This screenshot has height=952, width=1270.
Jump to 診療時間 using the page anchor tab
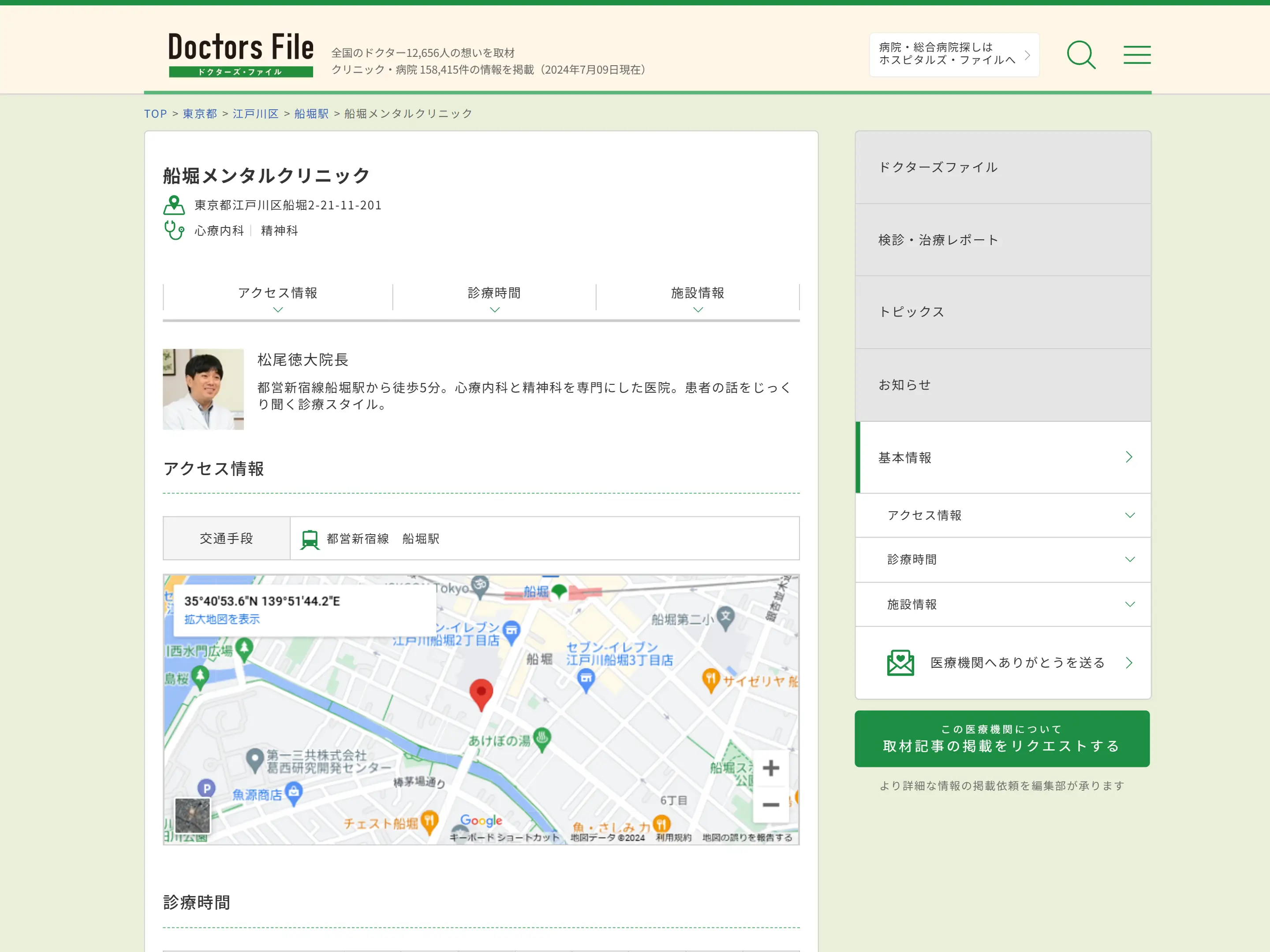[x=494, y=293]
